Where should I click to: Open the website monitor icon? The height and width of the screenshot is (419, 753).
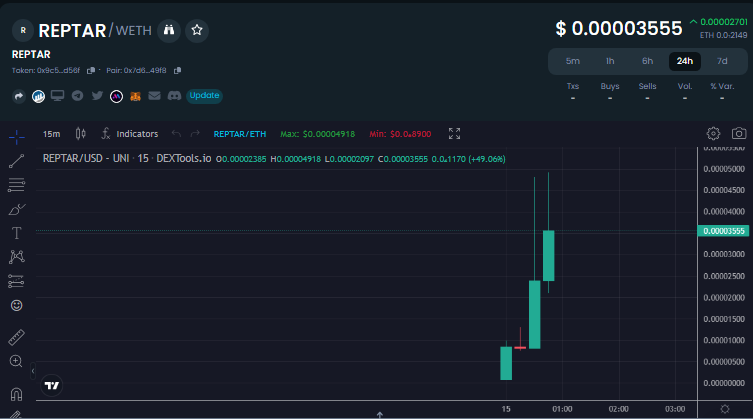tap(58, 96)
